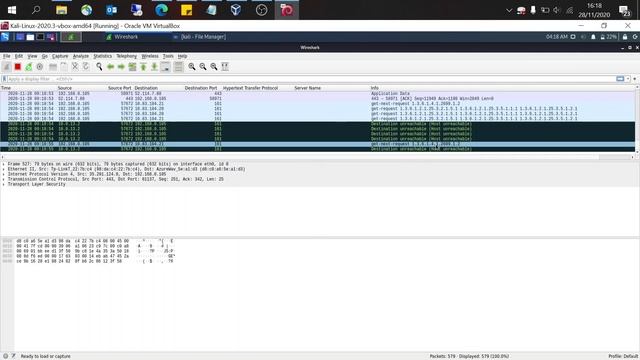This screenshot has height=360, width=640.
Task: Open capture options gear icon
Action: click(40, 67)
